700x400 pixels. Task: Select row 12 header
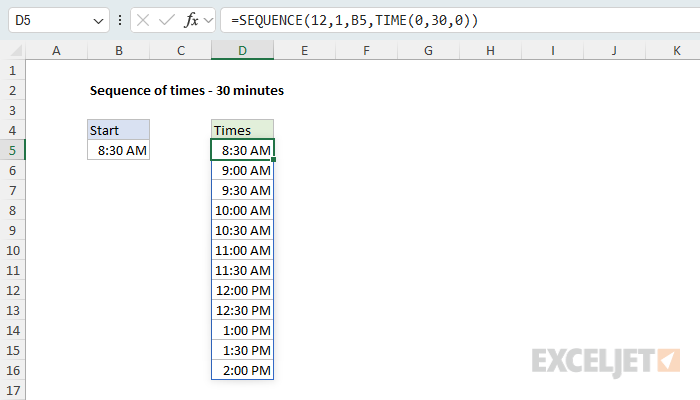[12, 291]
